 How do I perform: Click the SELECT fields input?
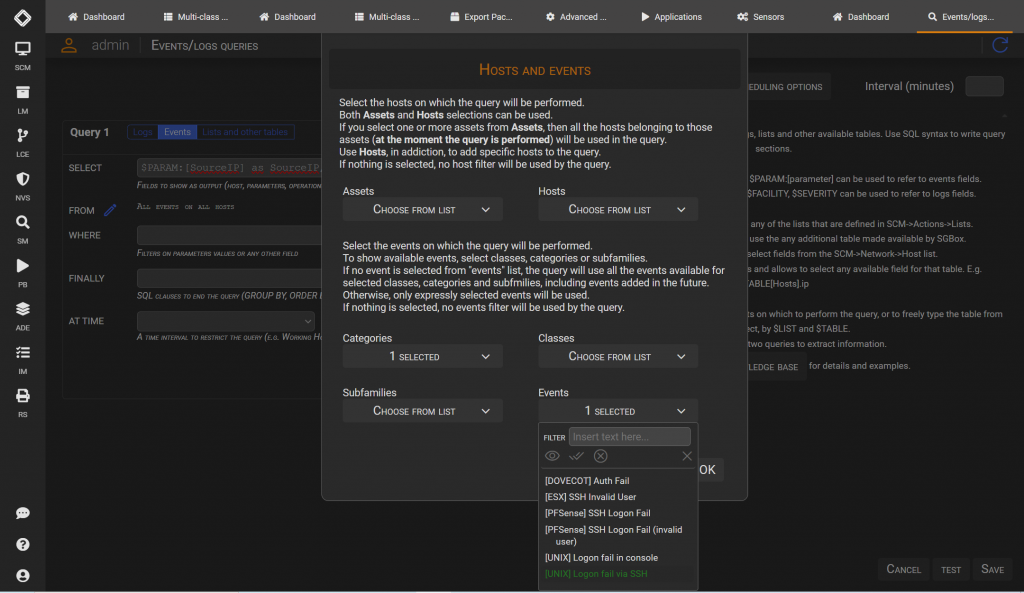click(229, 168)
